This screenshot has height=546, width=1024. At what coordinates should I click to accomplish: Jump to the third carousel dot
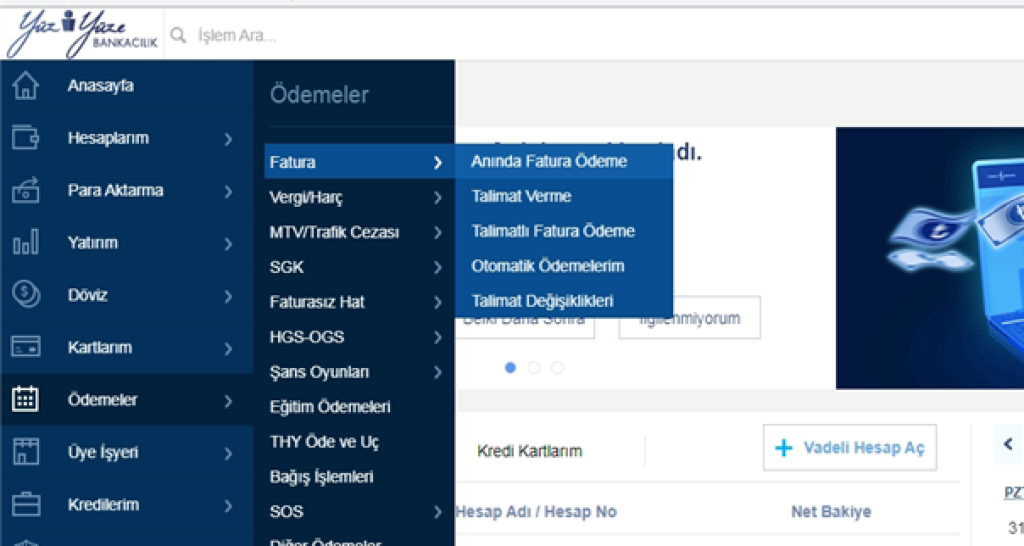[557, 368]
